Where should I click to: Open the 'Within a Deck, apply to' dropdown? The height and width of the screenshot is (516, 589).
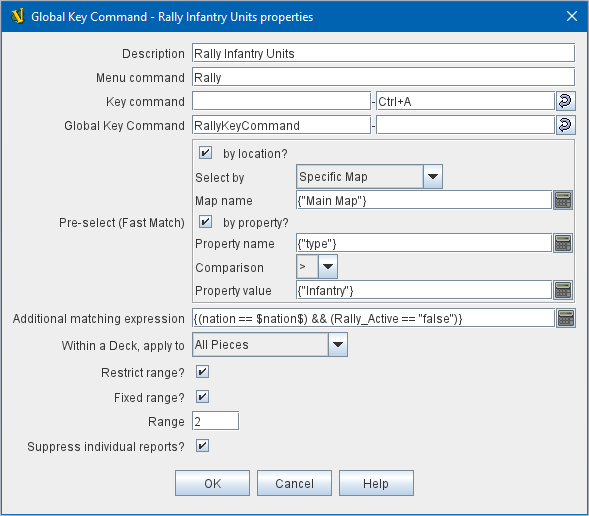pyautogui.click(x=270, y=344)
